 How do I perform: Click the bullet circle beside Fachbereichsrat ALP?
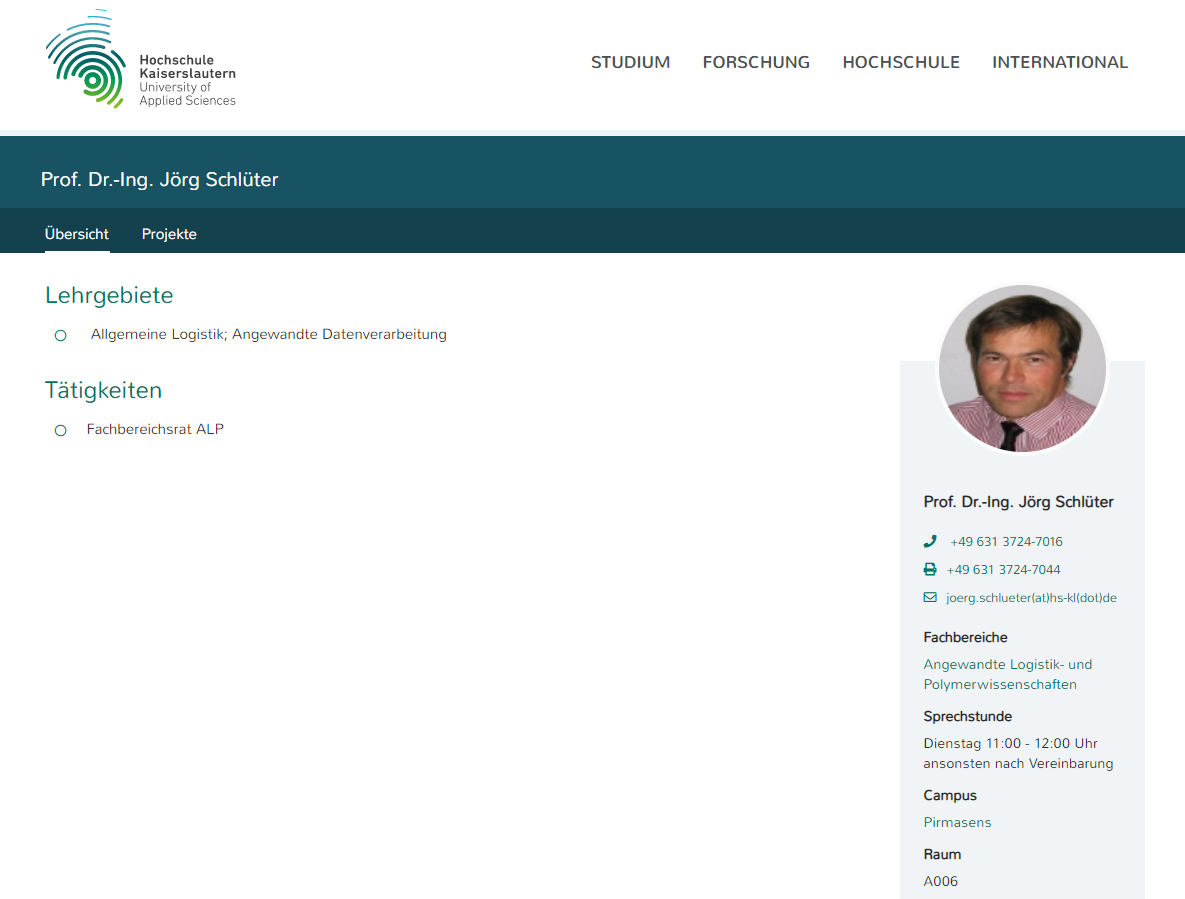[x=60, y=430]
